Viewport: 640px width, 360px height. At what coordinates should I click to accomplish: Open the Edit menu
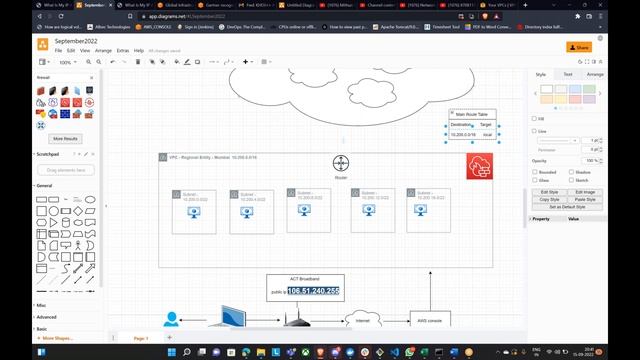pyautogui.click(x=71, y=51)
